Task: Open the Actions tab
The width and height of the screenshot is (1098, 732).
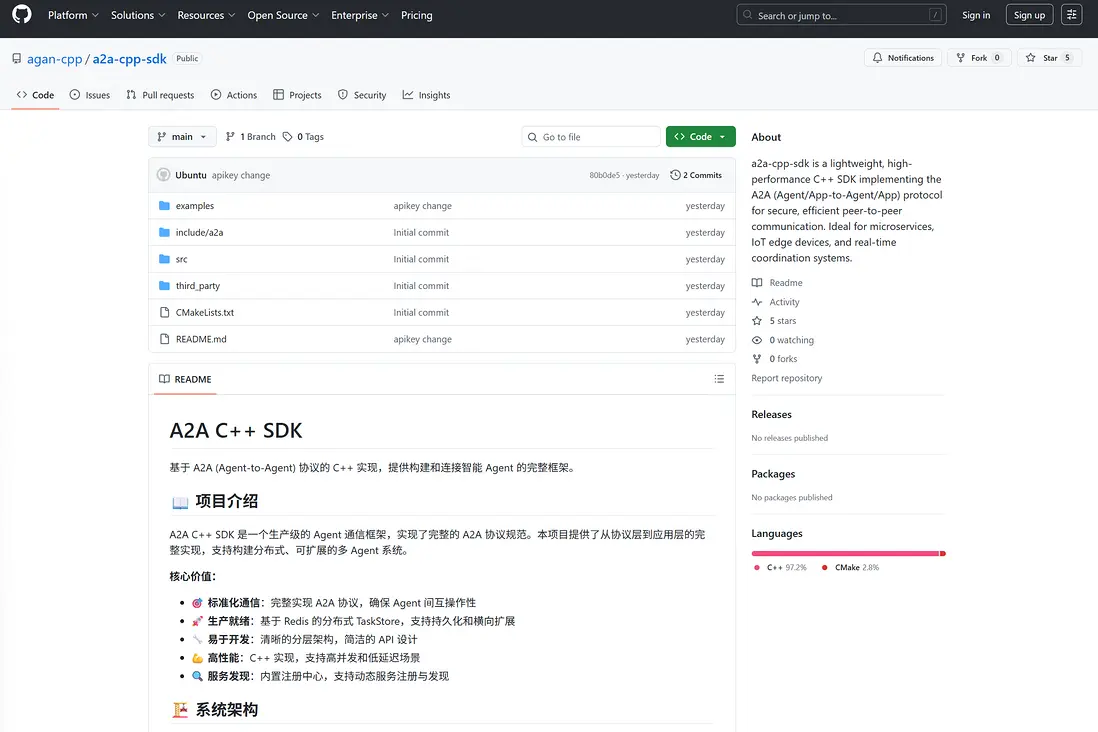Action: pyautogui.click(x=234, y=95)
